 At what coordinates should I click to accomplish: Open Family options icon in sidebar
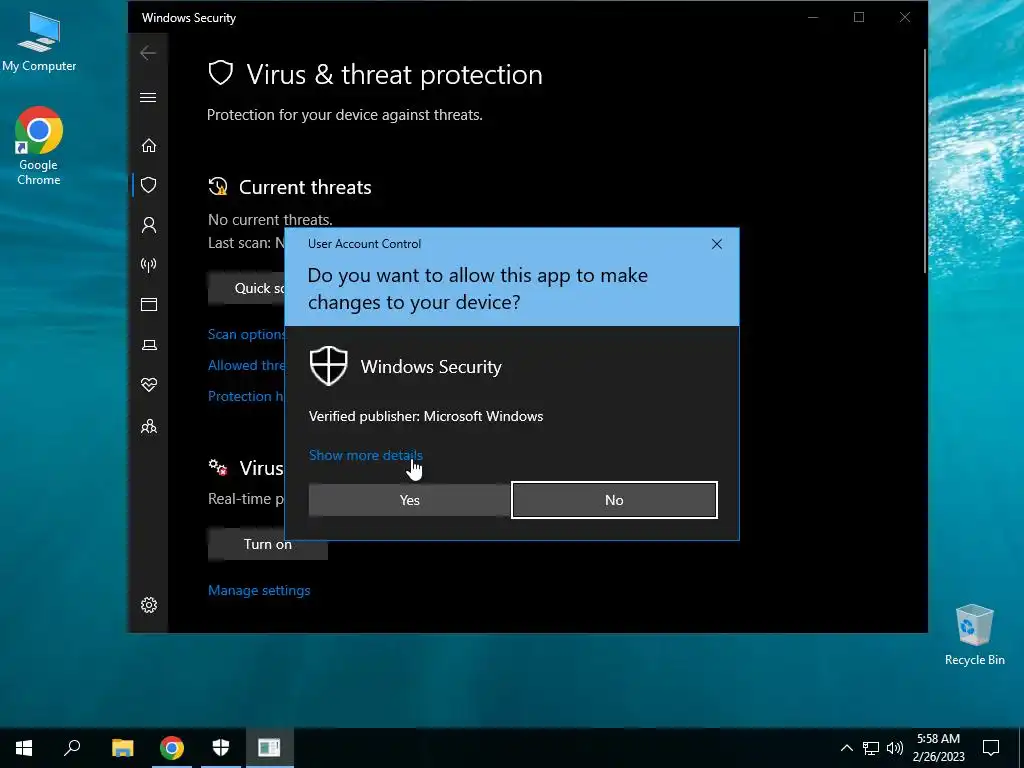[x=149, y=426]
